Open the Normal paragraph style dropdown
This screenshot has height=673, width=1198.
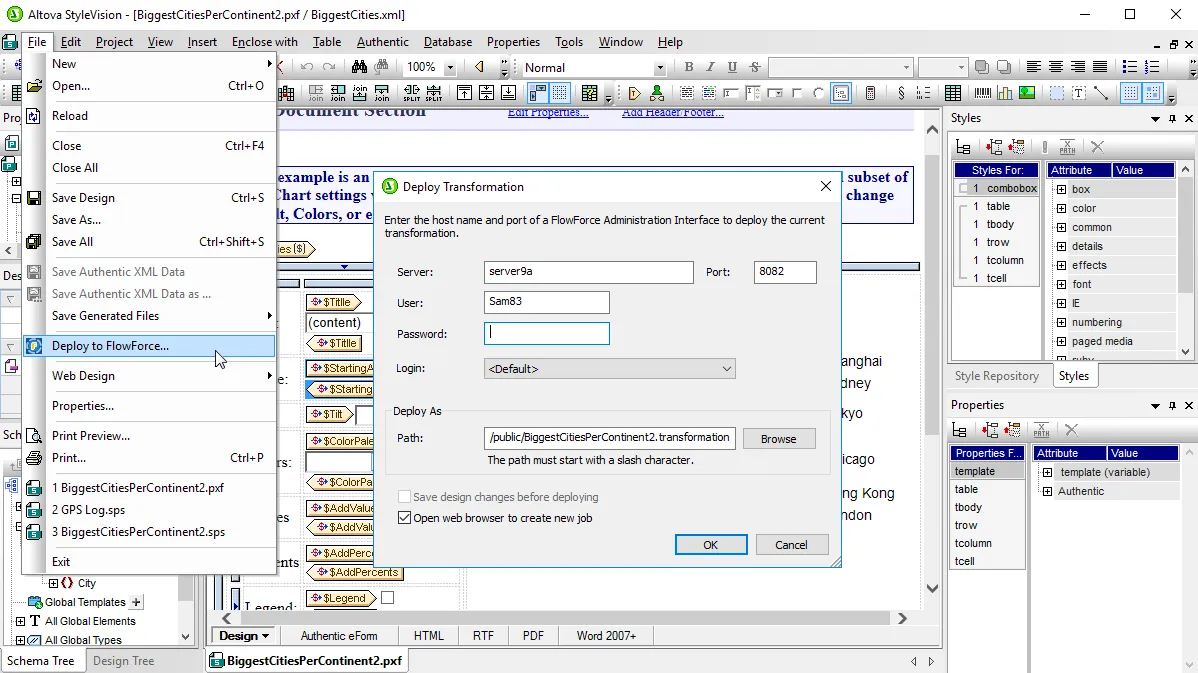pyautogui.click(x=659, y=67)
